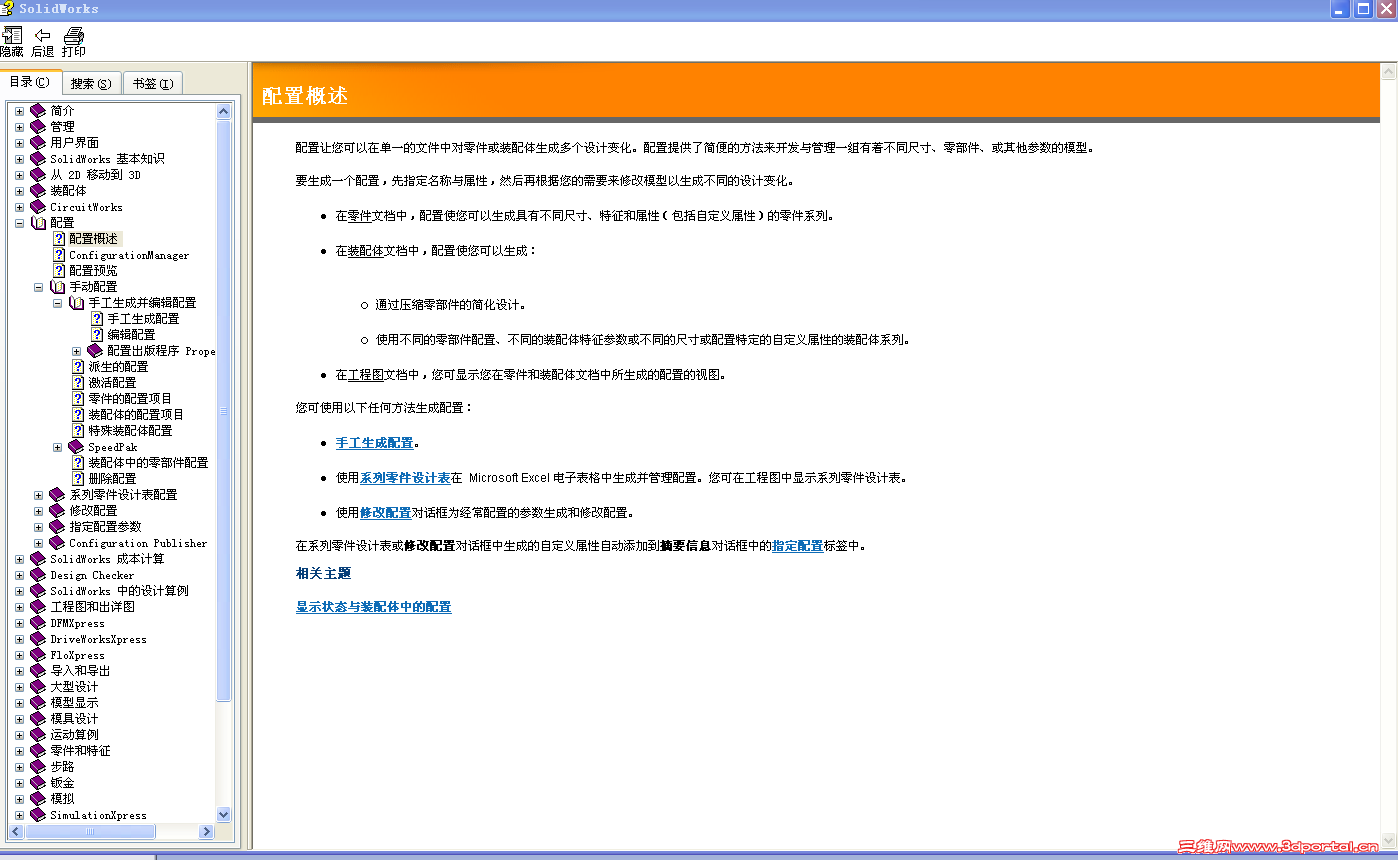Open 显示状态与装配体中的配置 related link
This screenshot has width=1398, height=860.
point(373,607)
